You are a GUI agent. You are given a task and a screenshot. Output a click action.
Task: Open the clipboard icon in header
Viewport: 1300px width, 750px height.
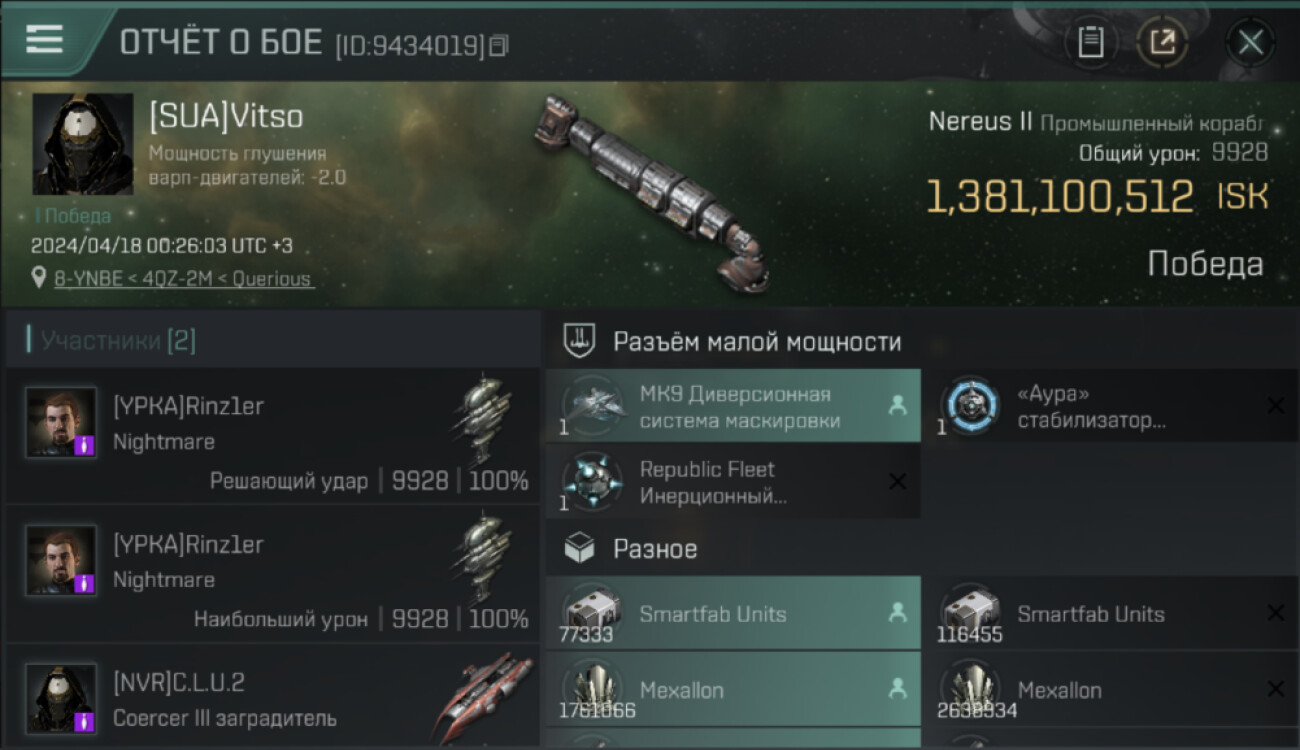click(x=1091, y=43)
